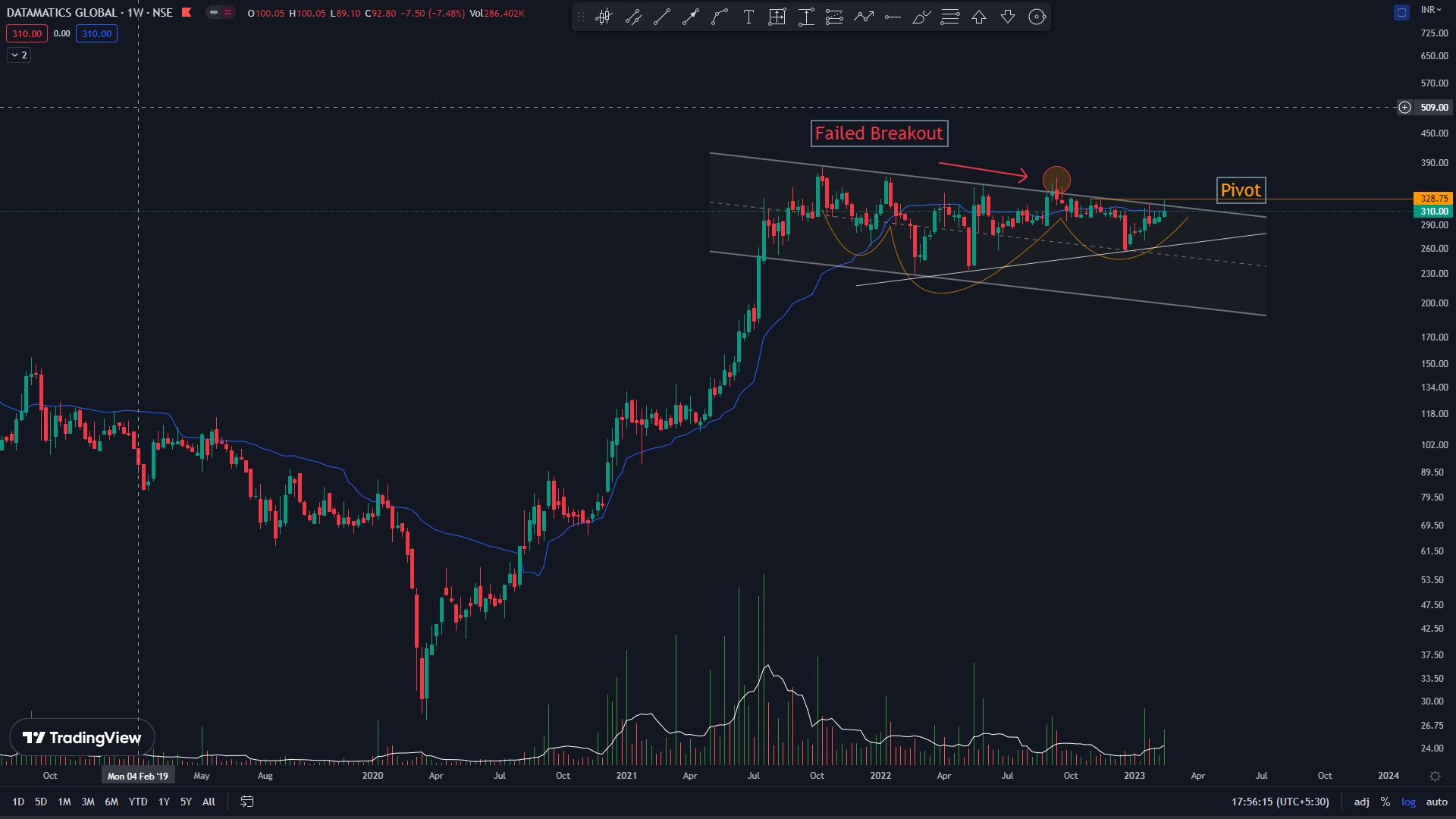Select the curve drawing tool
This screenshot has width=1456, height=819.
point(720,17)
